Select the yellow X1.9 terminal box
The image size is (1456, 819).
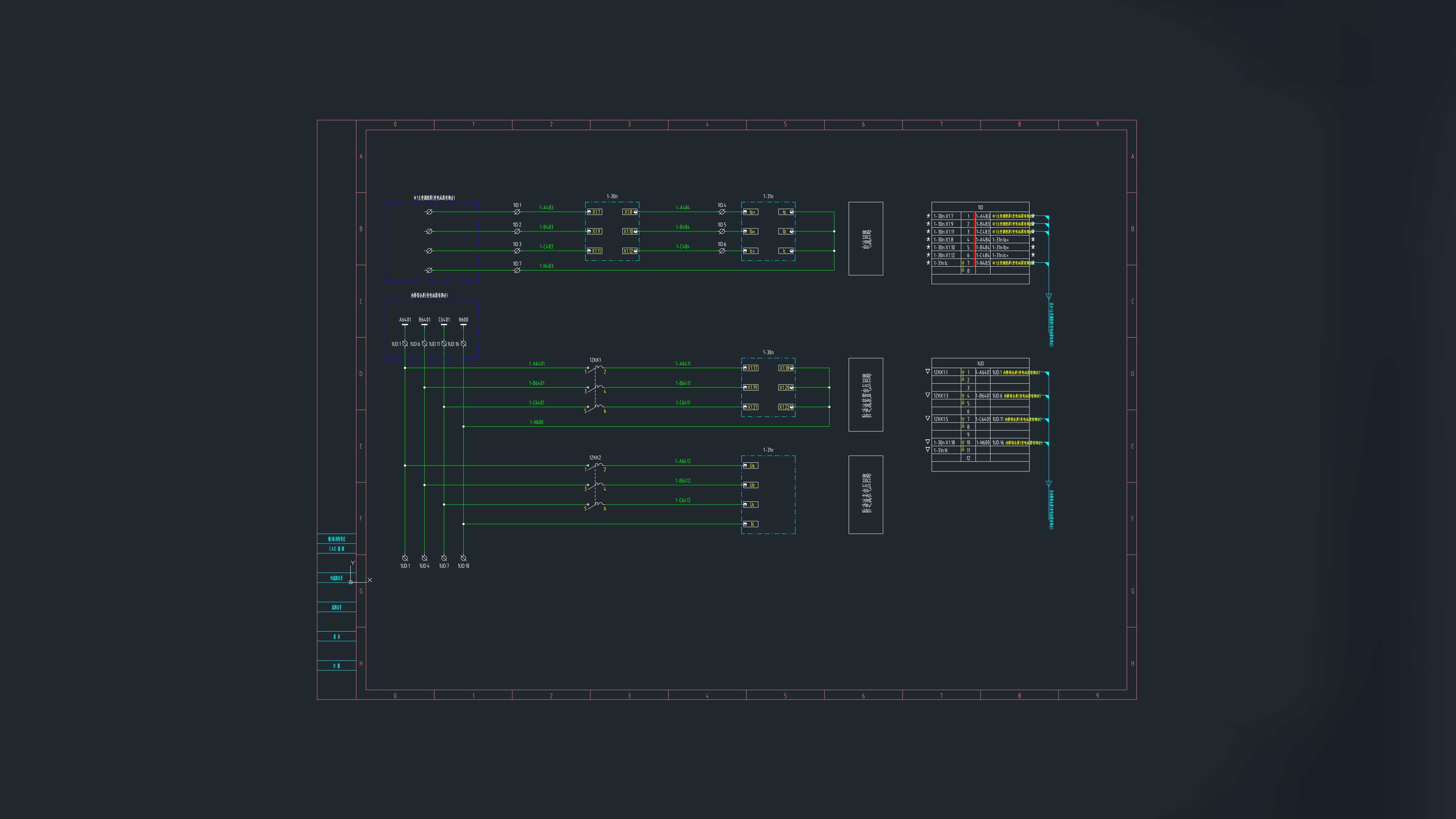(594, 231)
